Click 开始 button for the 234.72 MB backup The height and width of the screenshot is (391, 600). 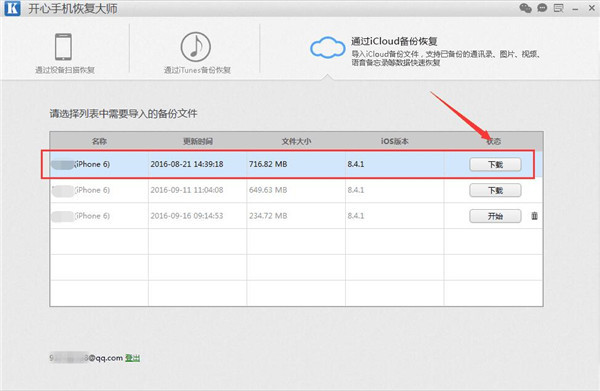[495, 216]
